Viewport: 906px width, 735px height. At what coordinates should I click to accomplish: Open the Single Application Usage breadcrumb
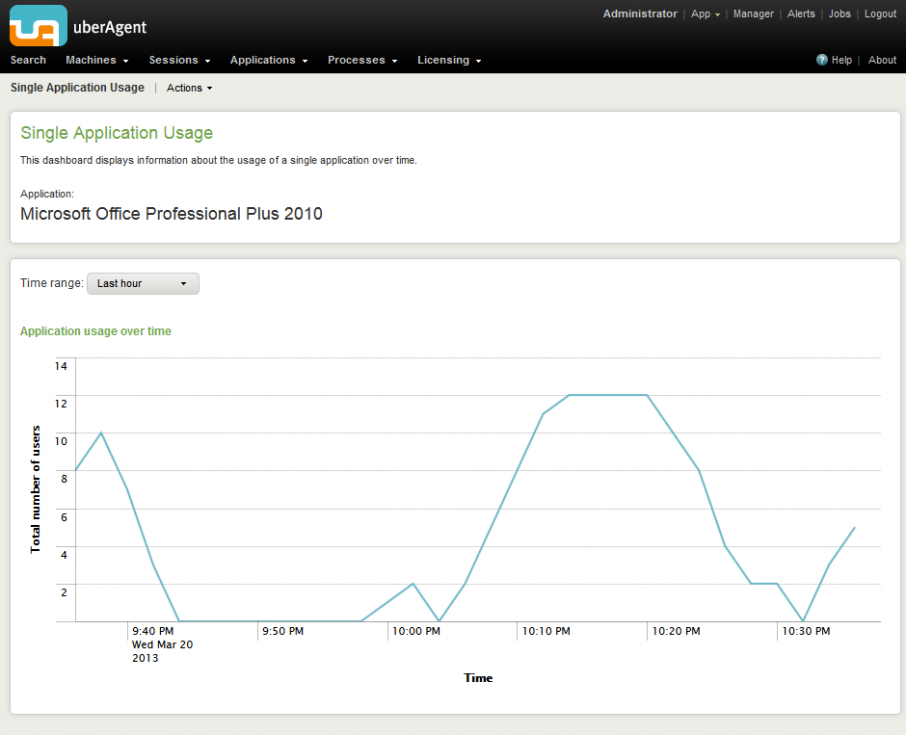77,88
